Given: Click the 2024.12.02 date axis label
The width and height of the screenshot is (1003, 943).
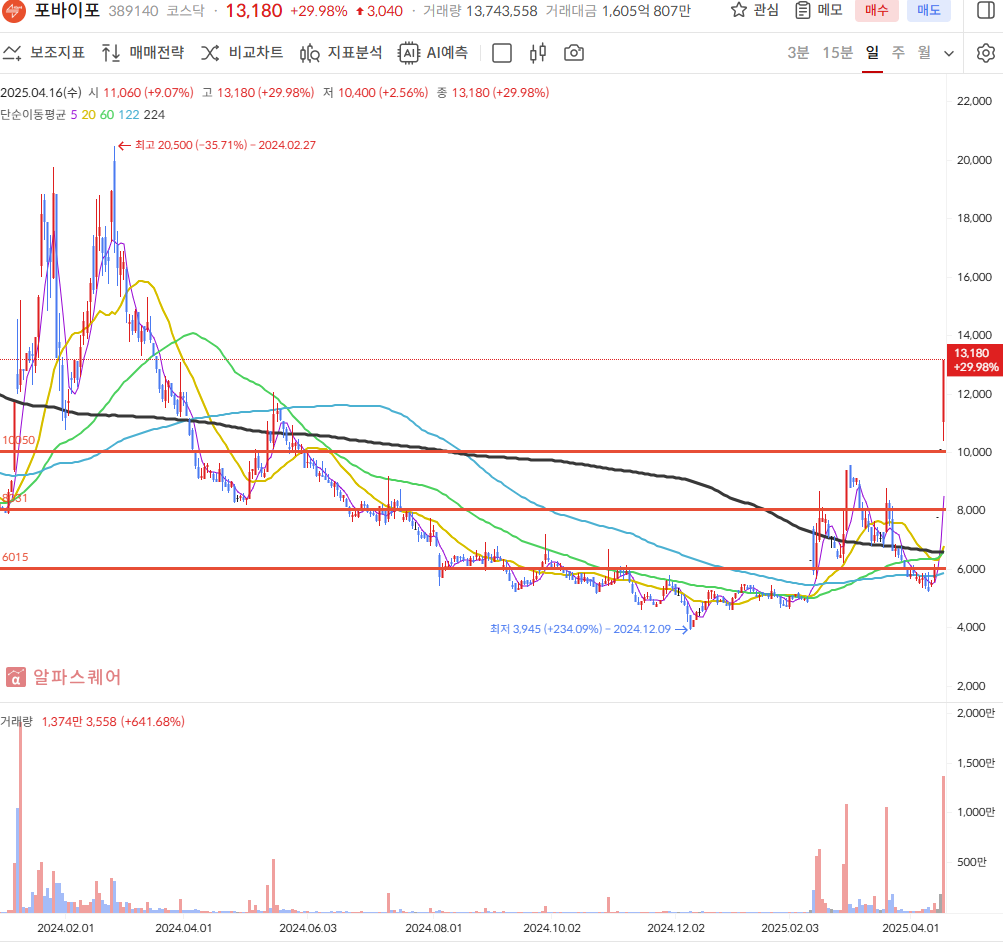Looking at the screenshot, I should [675, 928].
